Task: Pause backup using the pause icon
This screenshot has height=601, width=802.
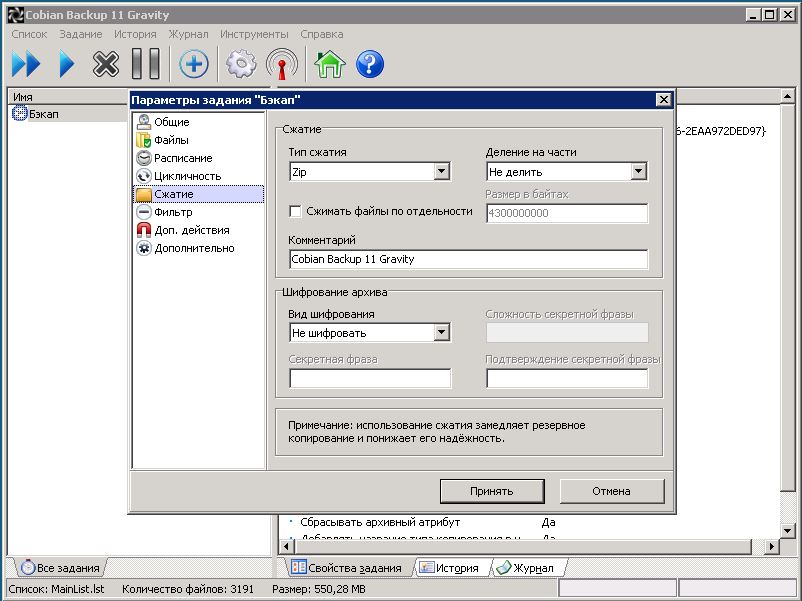Action: (146, 64)
